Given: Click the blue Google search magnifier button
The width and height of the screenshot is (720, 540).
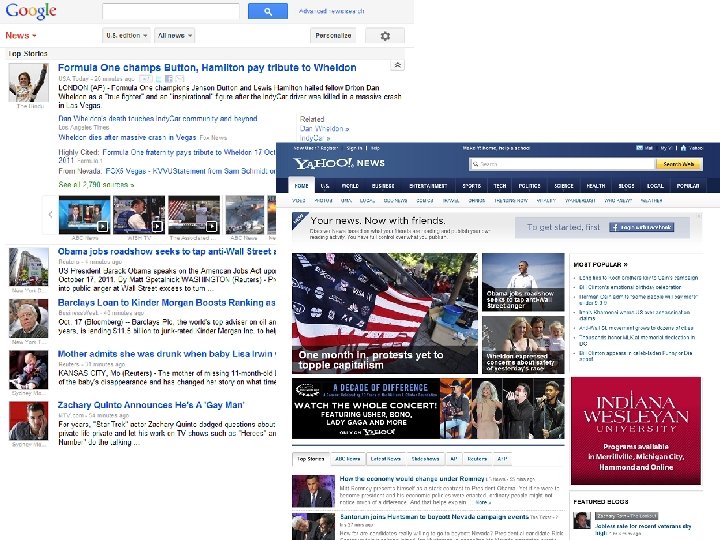Looking at the screenshot, I should click(x=268, y=11).
